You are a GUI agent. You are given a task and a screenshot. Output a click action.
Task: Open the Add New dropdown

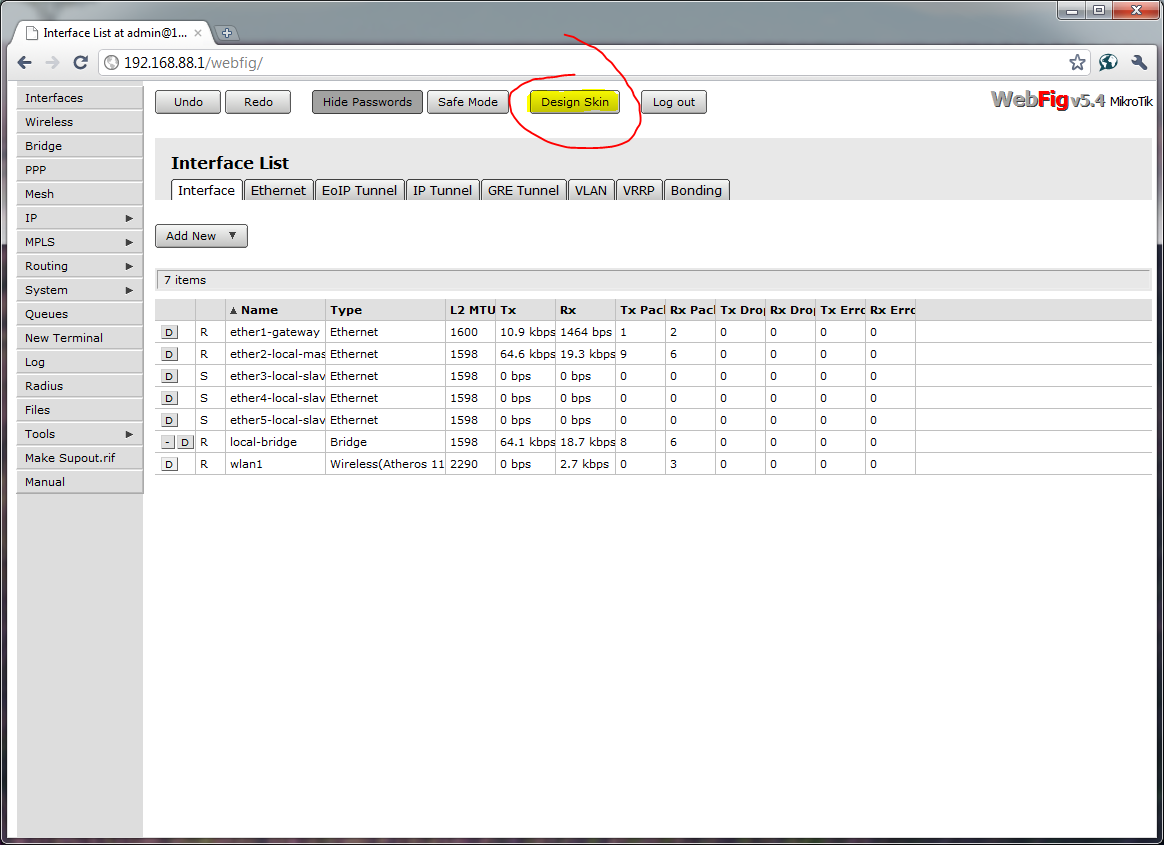201,236
